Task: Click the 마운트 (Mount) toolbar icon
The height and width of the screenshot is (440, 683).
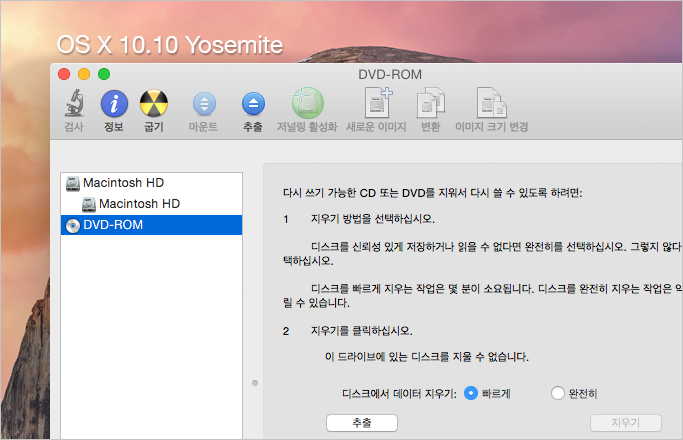Action: pyautogui.click(x=204, y=104)
